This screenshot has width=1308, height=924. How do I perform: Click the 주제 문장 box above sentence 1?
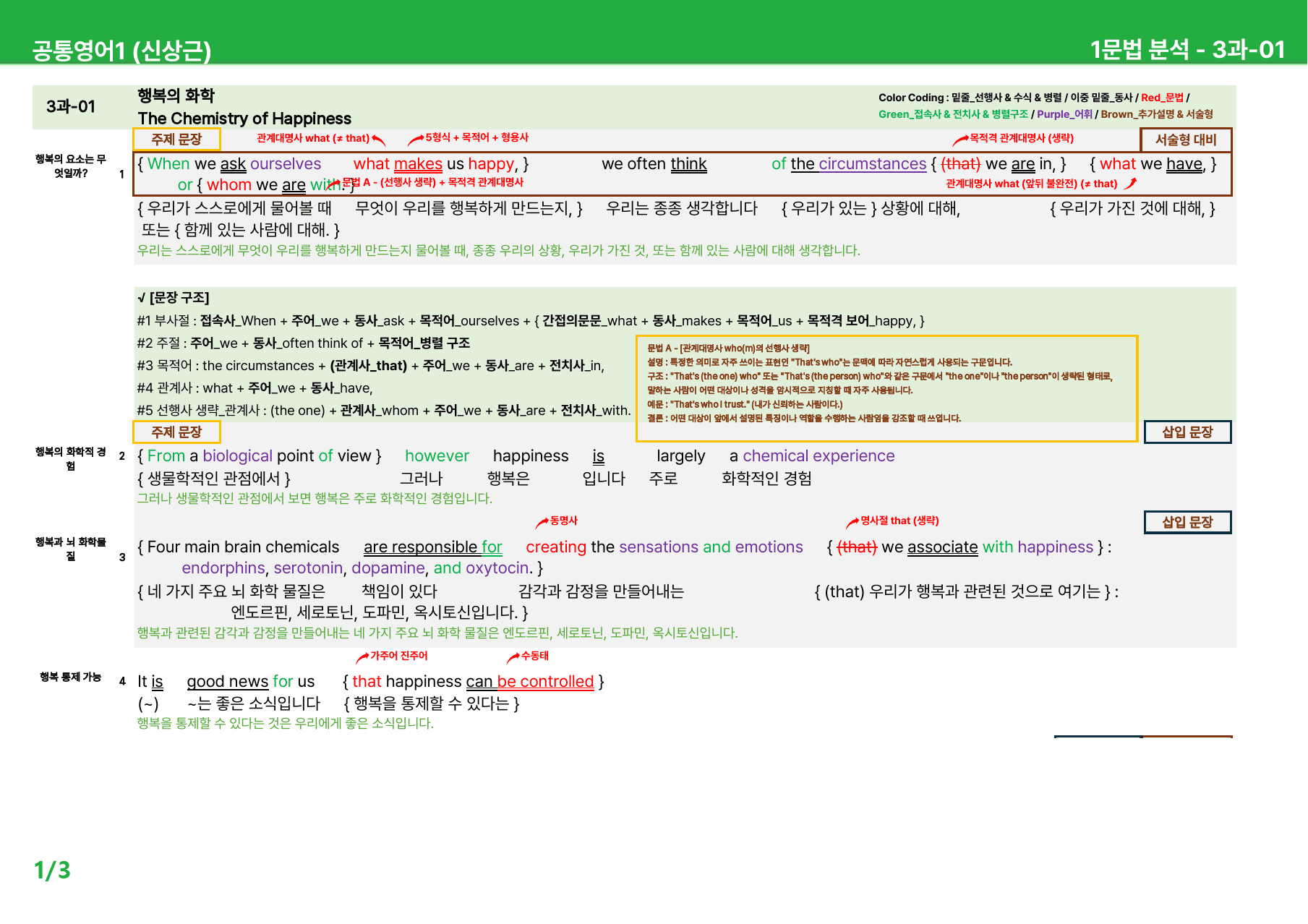point(176,139)
